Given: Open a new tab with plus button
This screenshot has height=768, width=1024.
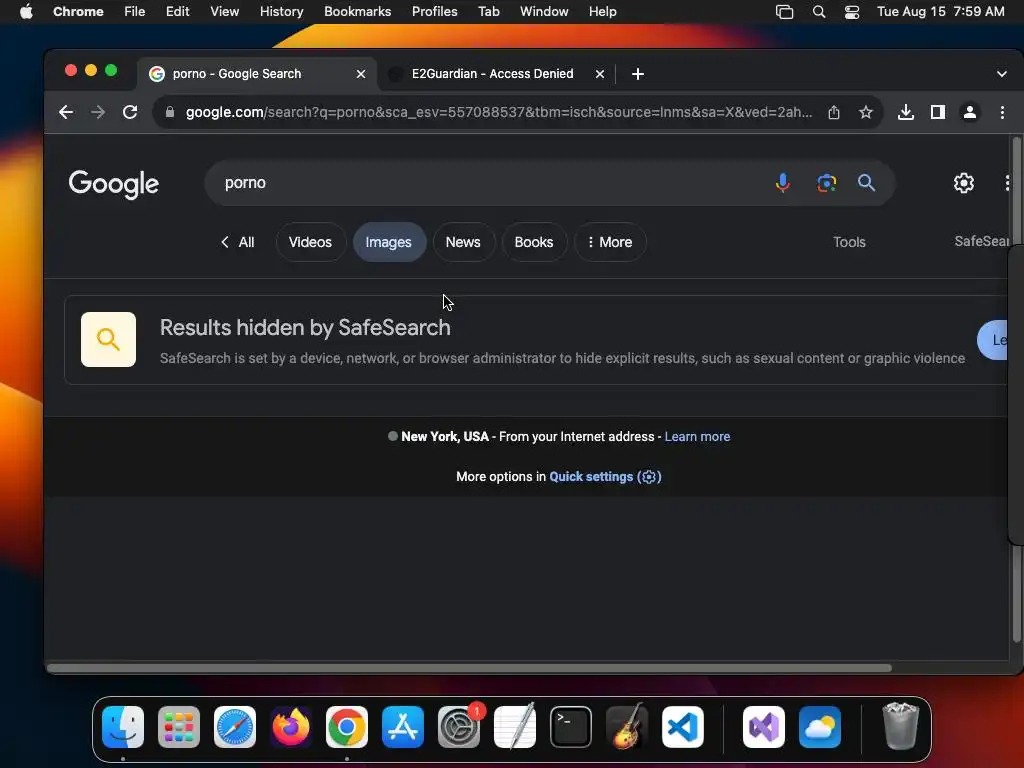Looking at the screenshot, I should [638, 74].
